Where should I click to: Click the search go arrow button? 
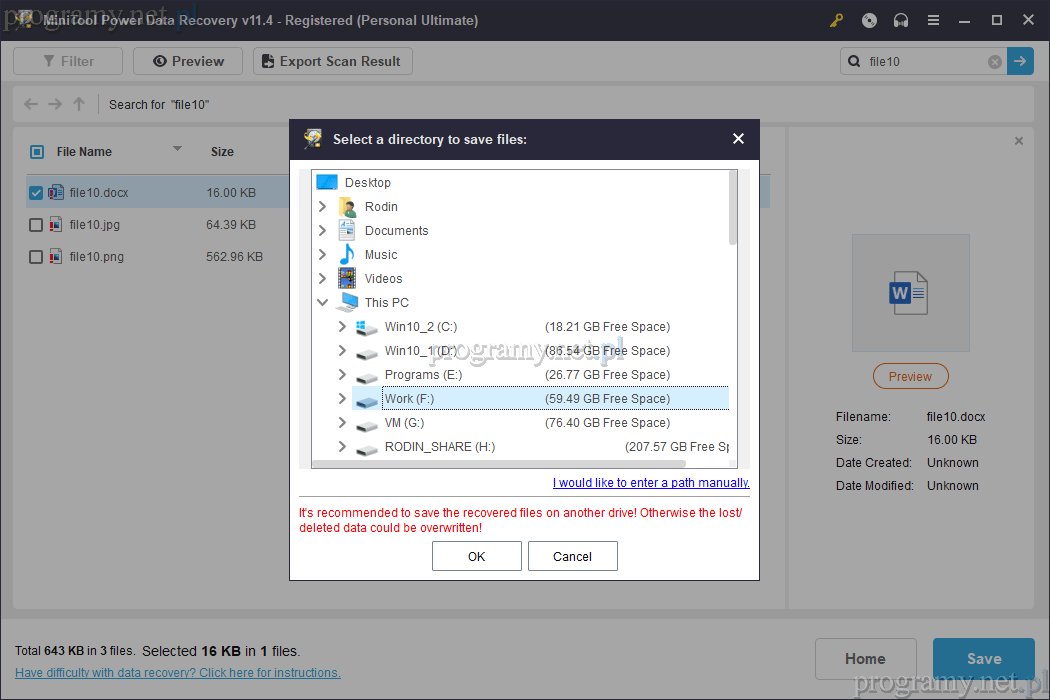(1020, 61)
